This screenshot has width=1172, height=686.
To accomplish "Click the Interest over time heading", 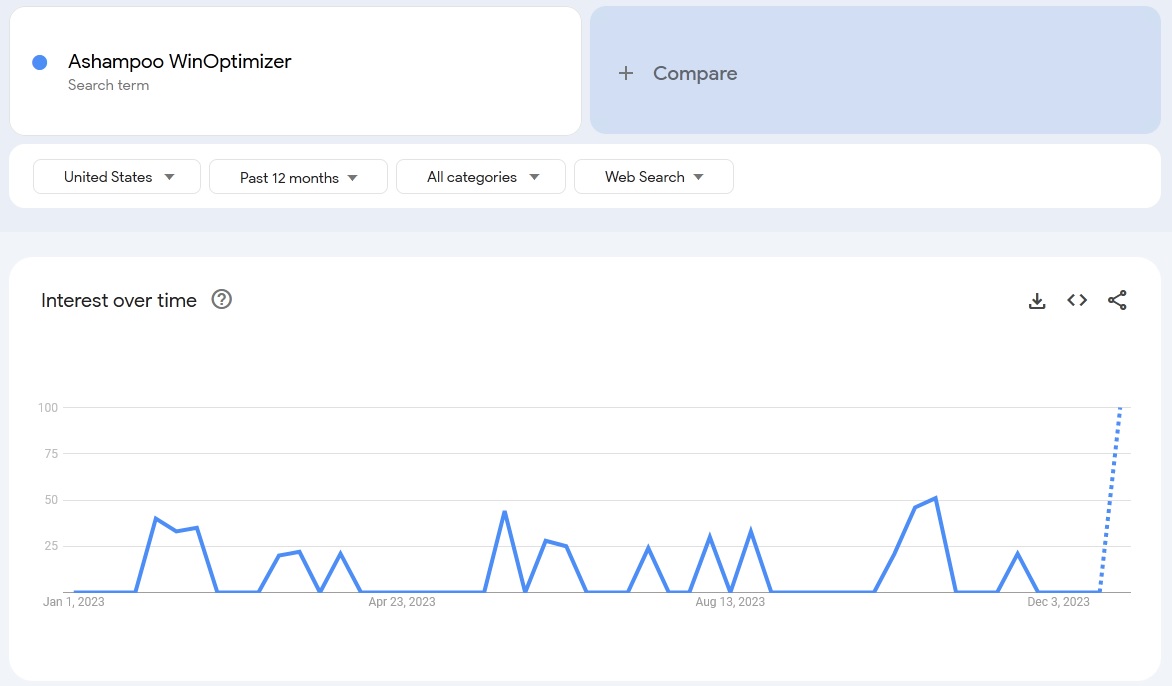I will [x=119, y=300].
